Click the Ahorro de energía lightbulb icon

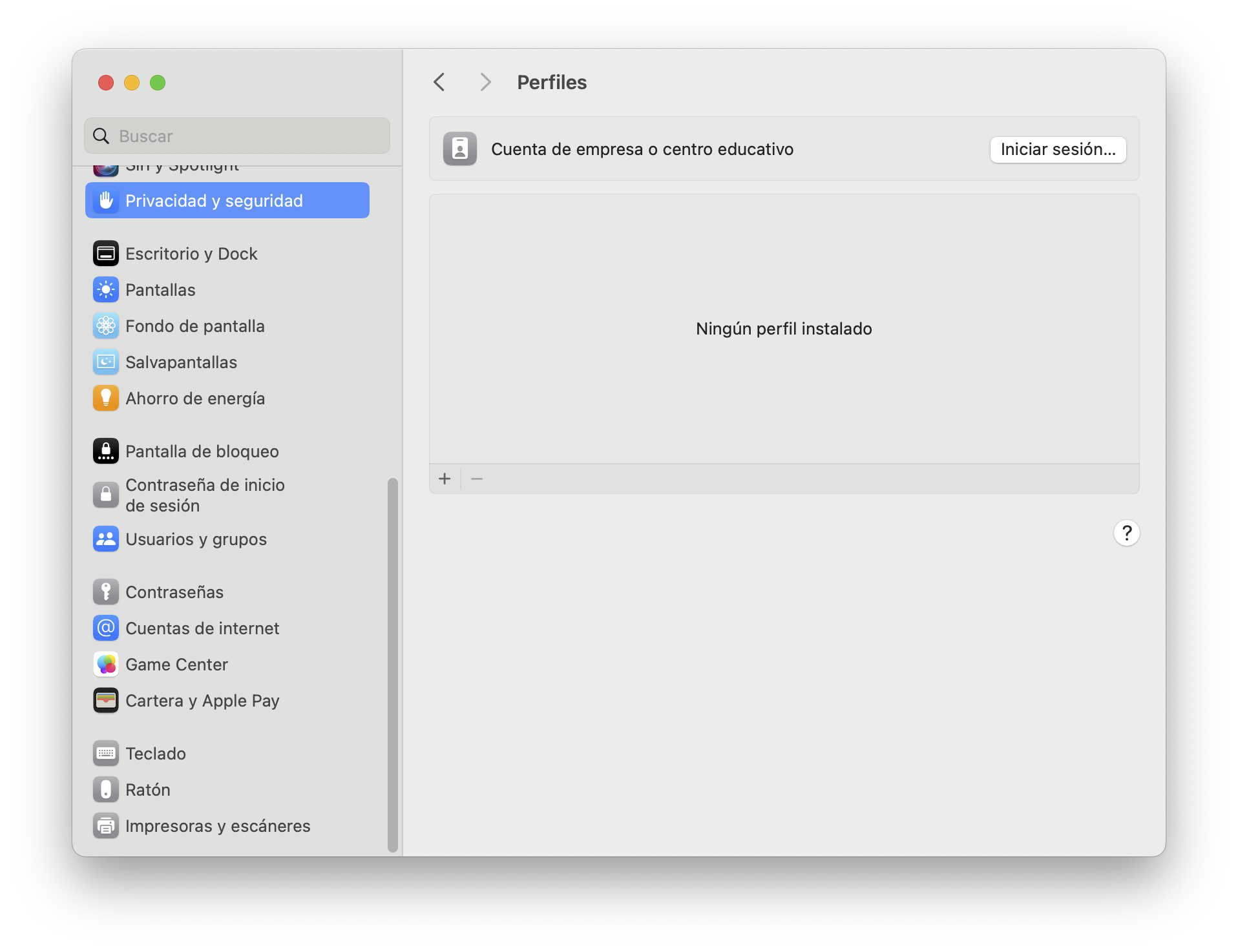106,398
